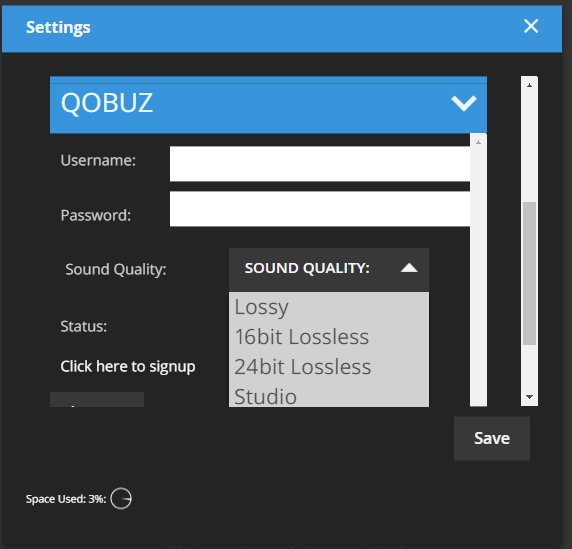This screenshot has height=549, width=572.
Task: Click the partially hidden dark button below signup
Action: [x=97, y=399]
